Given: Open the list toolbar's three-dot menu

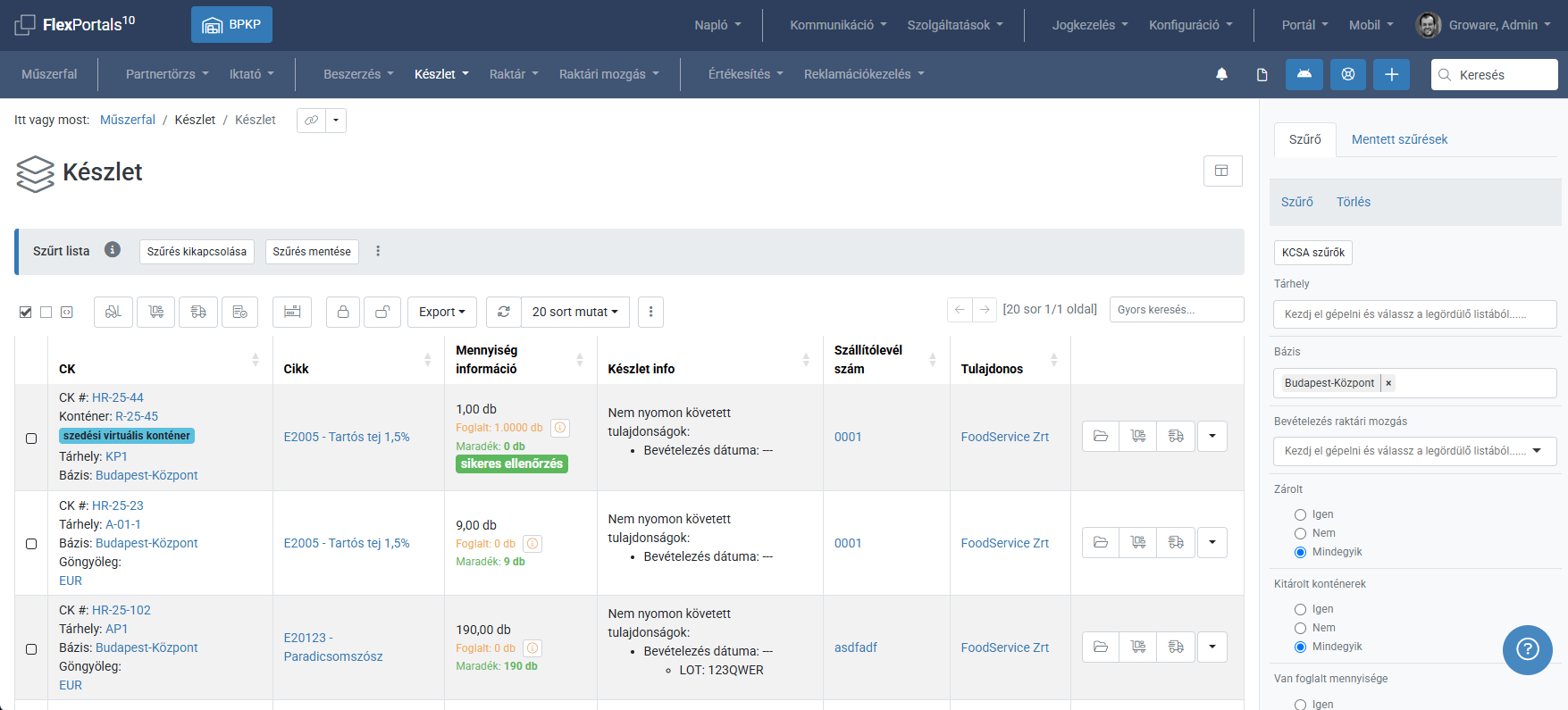Looking at the screenshot, I should [650, 312].
